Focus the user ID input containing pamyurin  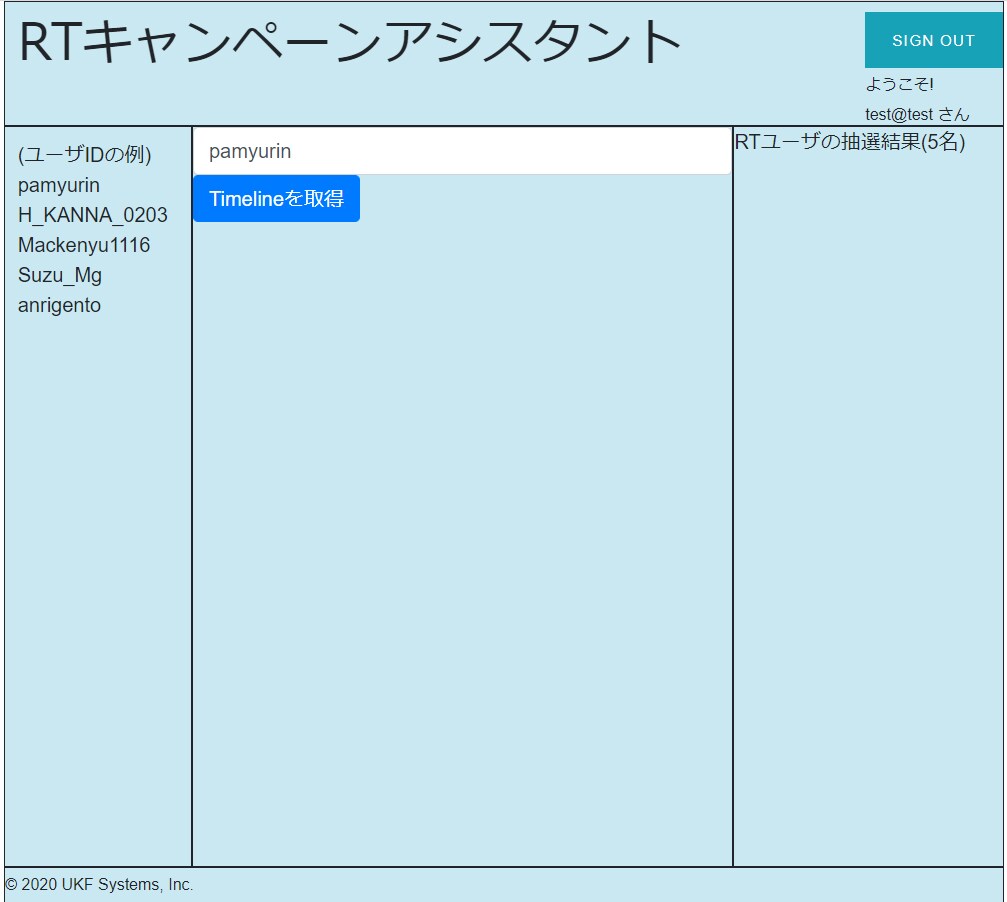(462, 151)
